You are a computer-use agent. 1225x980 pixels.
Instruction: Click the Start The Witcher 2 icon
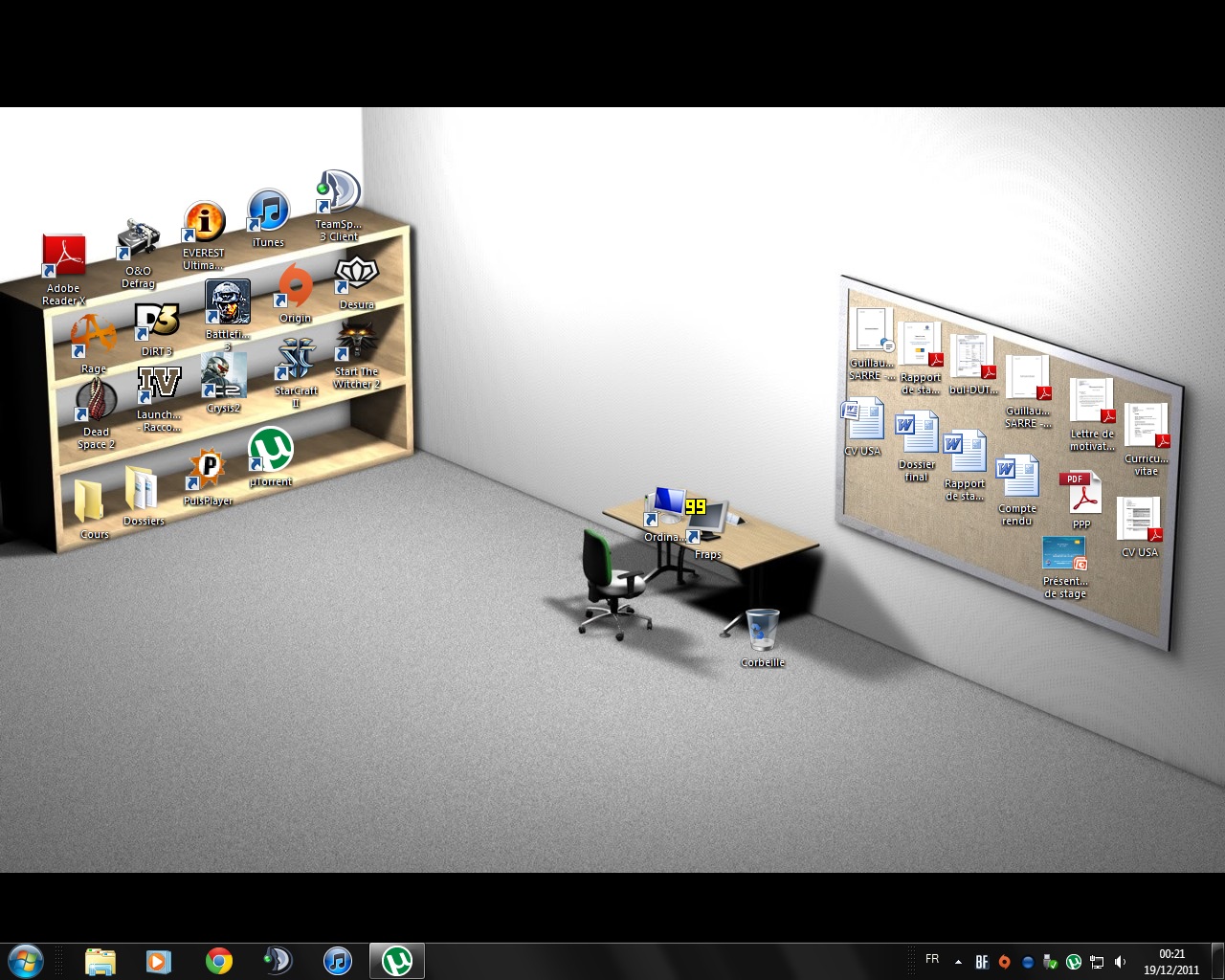tap(357, 343)
